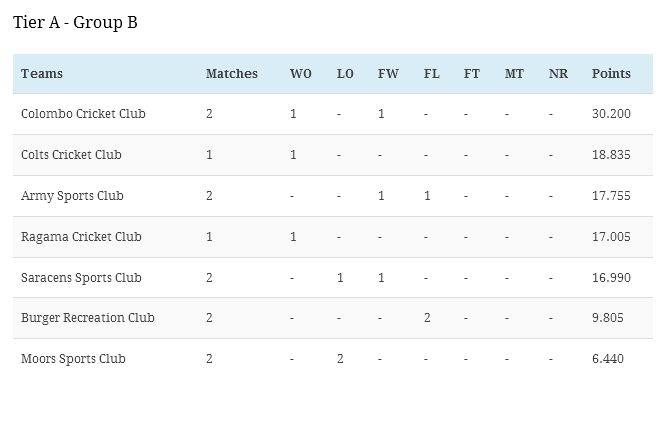666x421 pixels.
Task: Select Burger Recreation Club in the table
Action: [x=87, y=318]
